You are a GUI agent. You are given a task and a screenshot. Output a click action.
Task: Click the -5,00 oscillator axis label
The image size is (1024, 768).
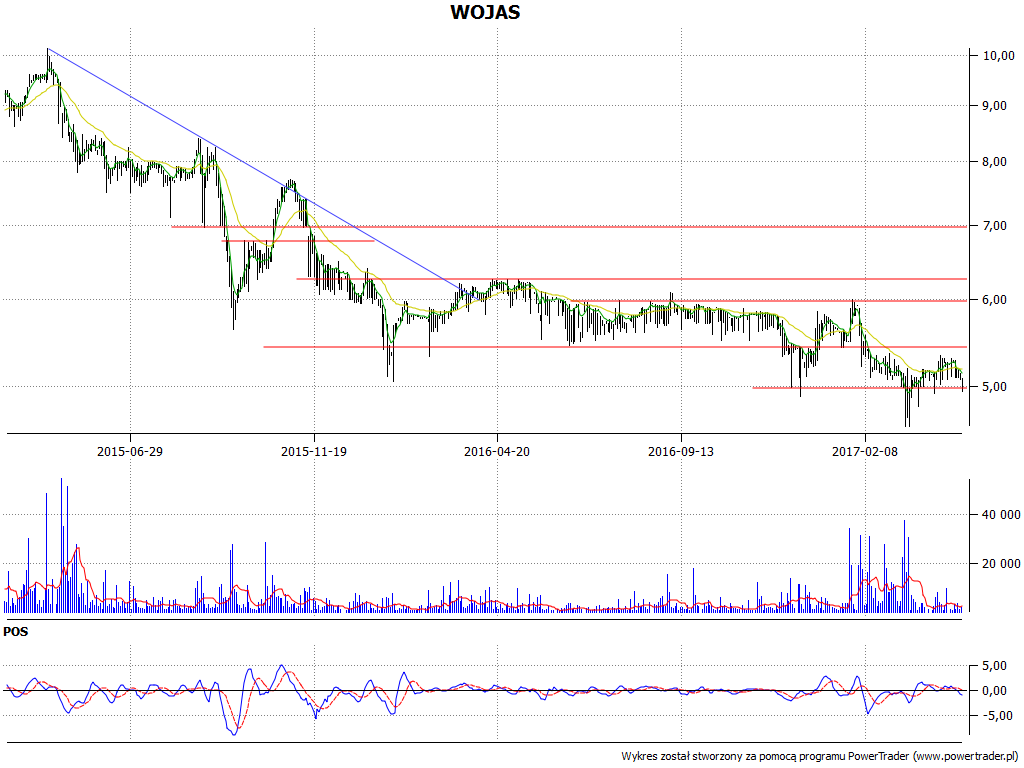999,716
